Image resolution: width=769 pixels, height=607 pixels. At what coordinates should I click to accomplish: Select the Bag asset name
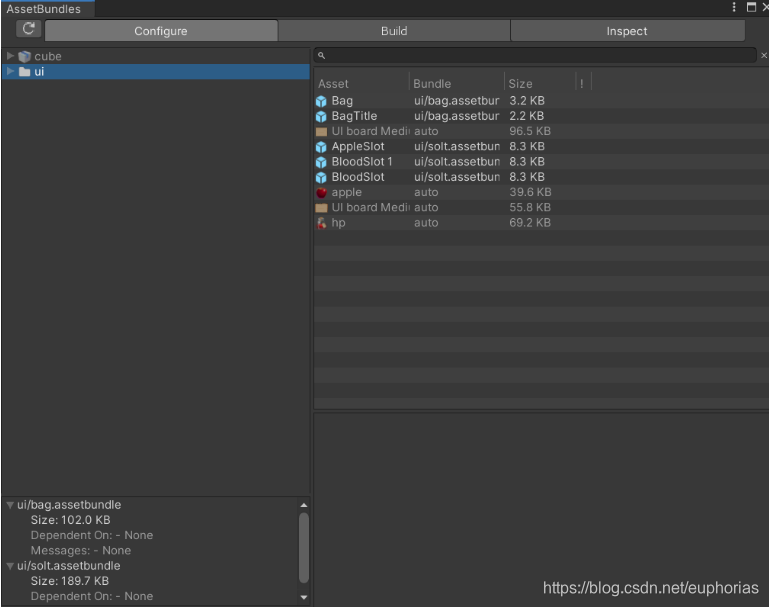(342, 101)
